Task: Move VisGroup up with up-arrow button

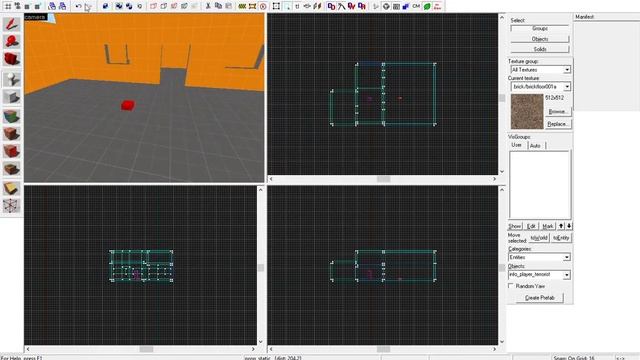Action: [561, 226]
